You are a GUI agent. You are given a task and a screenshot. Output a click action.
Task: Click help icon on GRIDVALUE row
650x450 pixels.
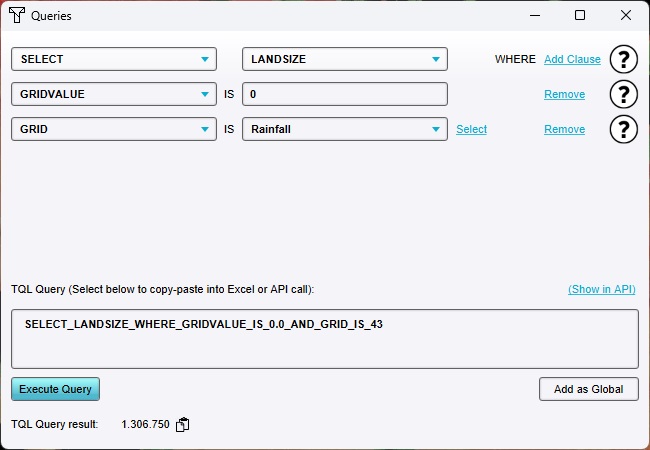coord(623,94)
